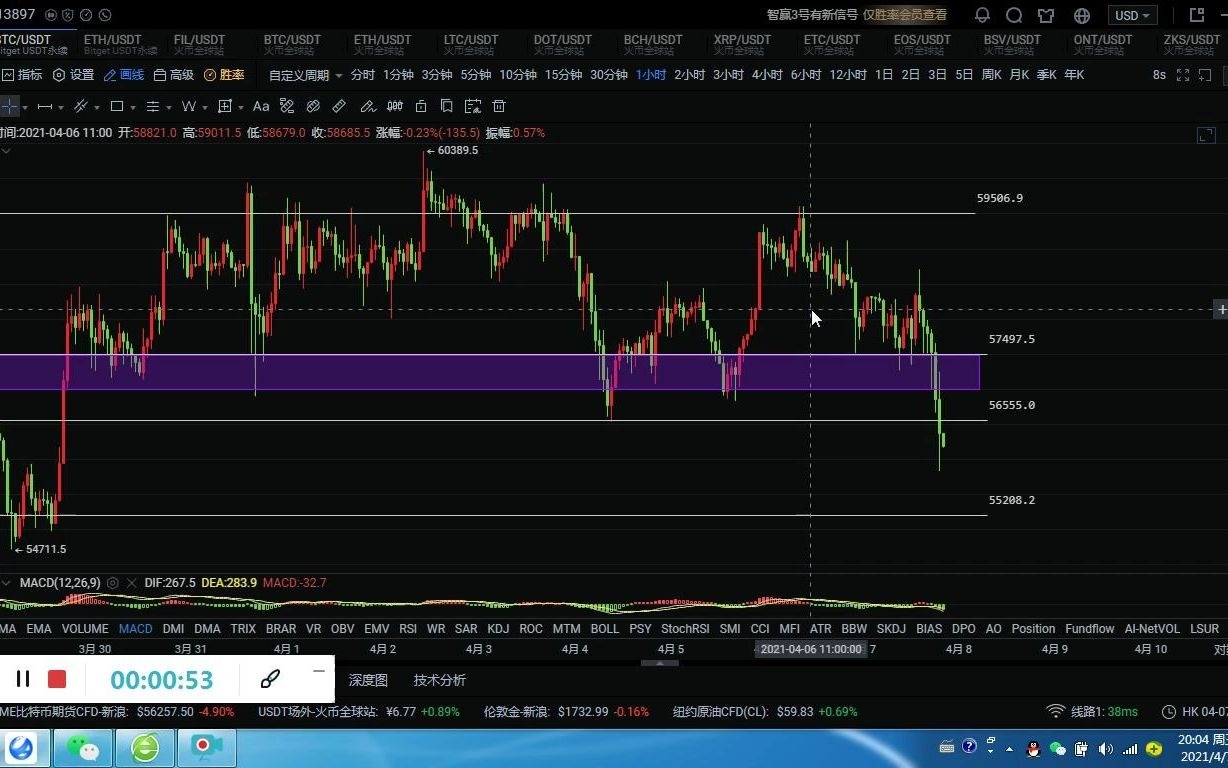This screenshot has width=1228, height=768.
Task: Open the 深度图 depth chart tab
Action: 368,680
